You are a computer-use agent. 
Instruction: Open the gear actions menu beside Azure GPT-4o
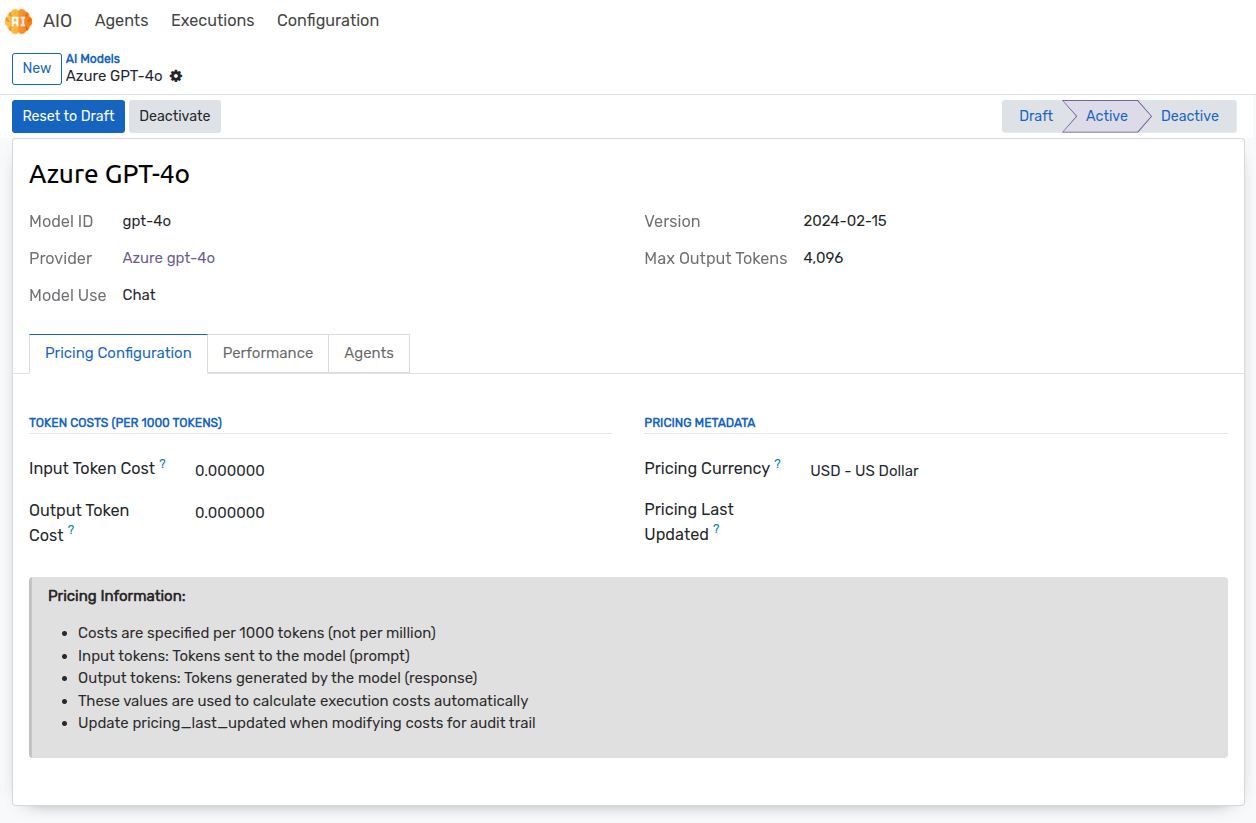pos(176,76)
